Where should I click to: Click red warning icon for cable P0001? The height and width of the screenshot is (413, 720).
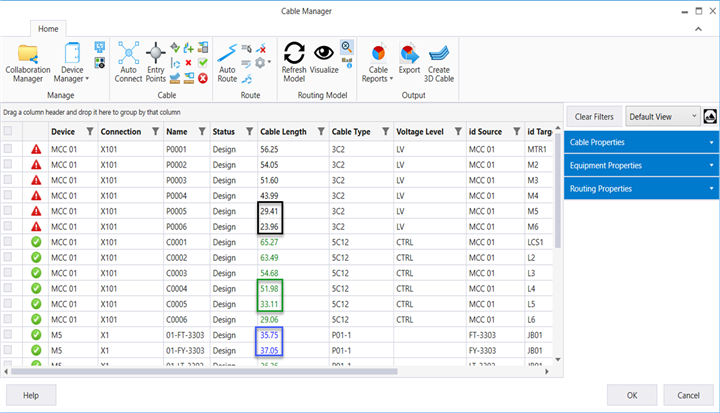(36, 149)
